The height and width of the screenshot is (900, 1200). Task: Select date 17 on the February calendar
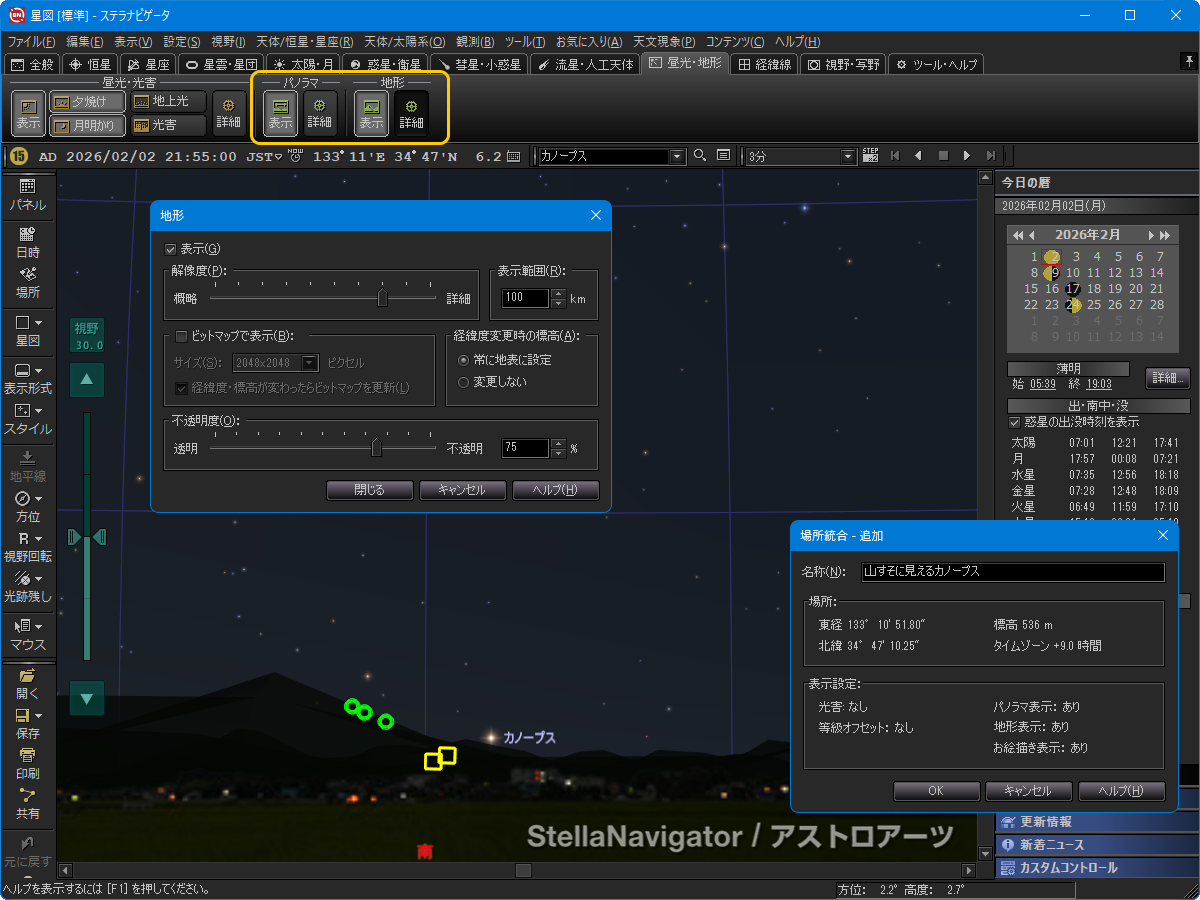[x=1072, y=288]
